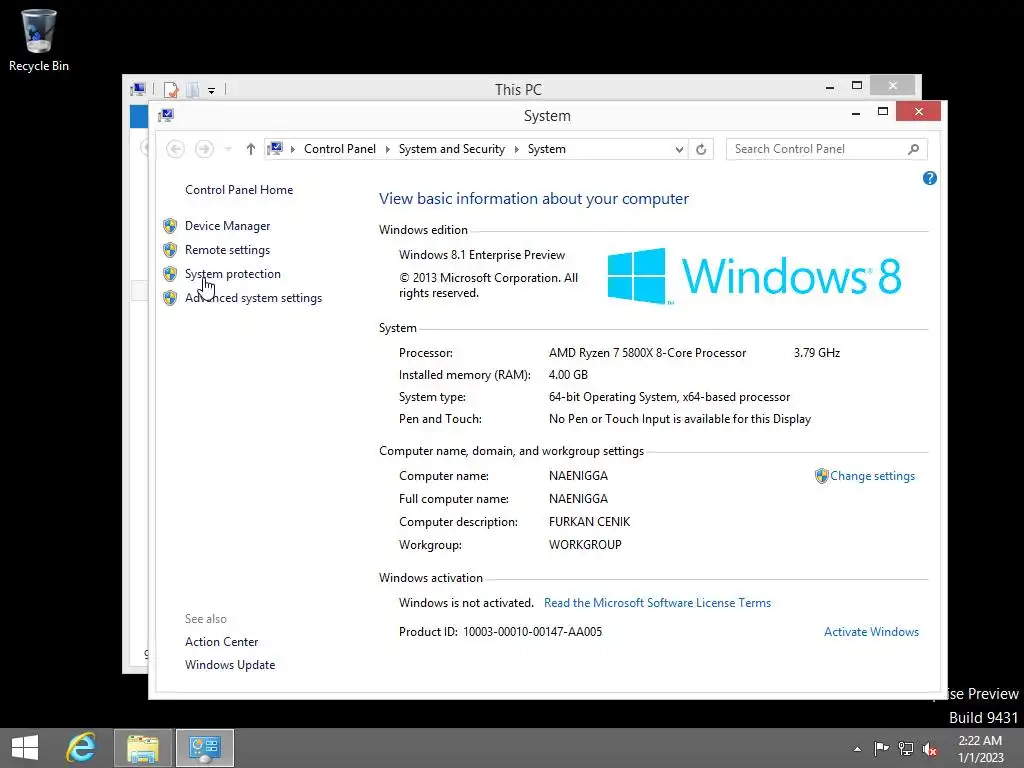The image size is (1024, 768).
Task: Click the Windows 8 logo image
Action: 754,276
